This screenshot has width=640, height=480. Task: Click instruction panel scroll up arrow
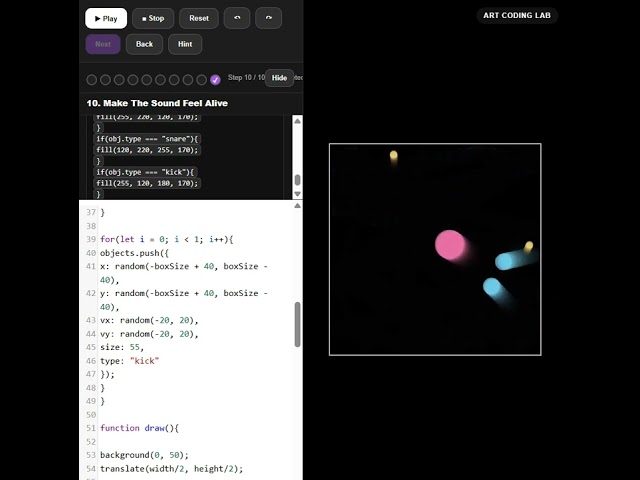tap(298, 121)
